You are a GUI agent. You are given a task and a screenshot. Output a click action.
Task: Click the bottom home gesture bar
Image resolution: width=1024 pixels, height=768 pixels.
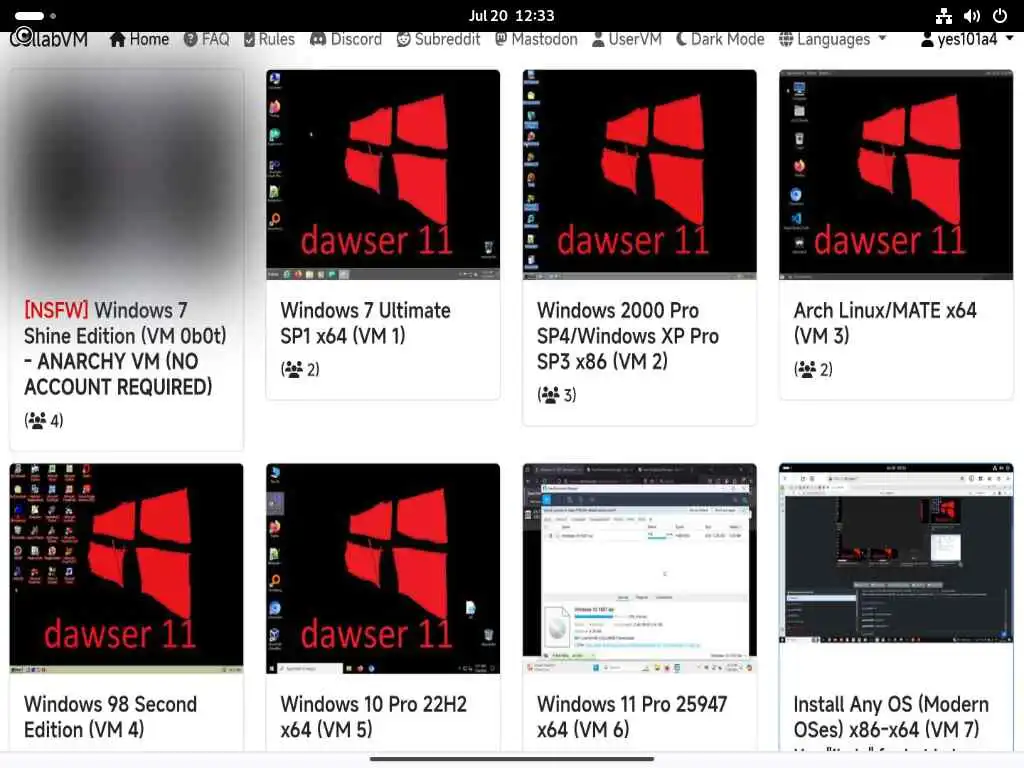coord(511,759)
